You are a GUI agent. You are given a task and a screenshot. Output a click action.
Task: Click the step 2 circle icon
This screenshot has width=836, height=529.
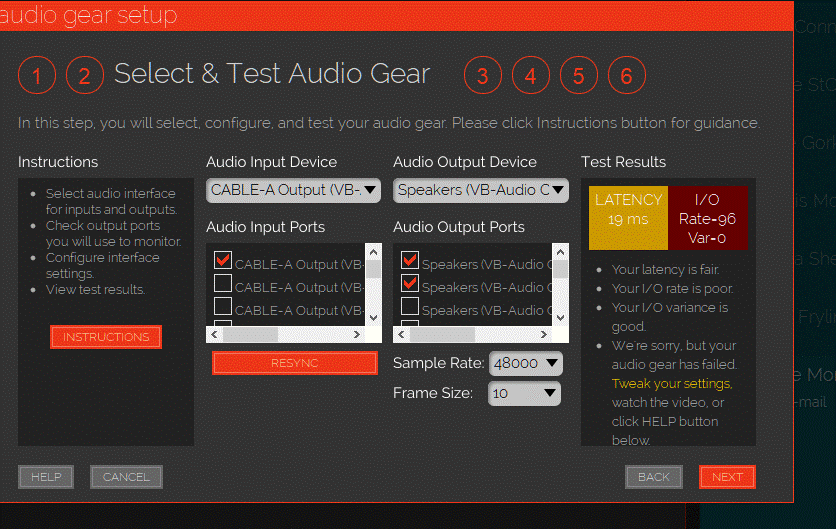(85, 76)
